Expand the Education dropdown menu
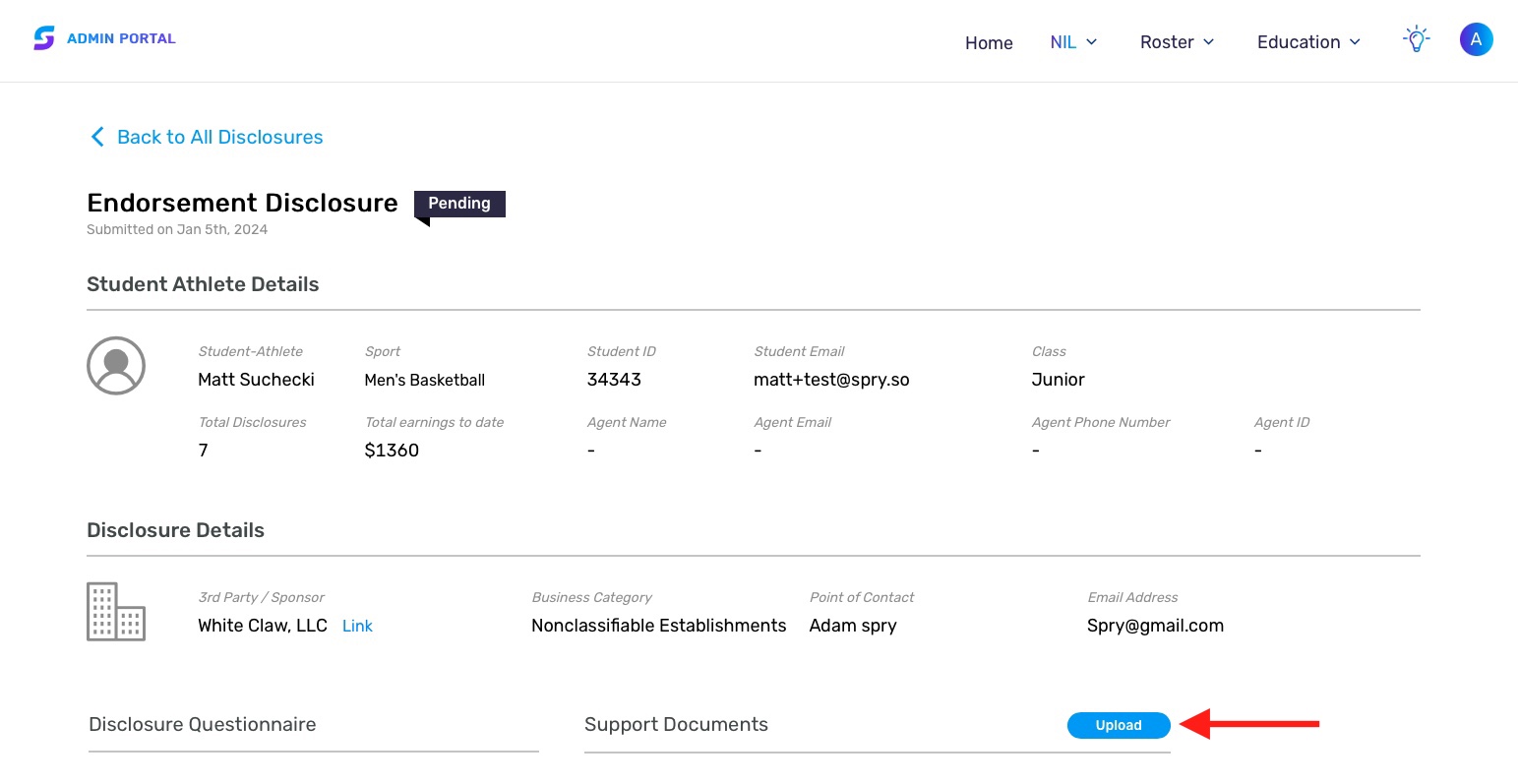1518x784 pixels. [1309, 42]
